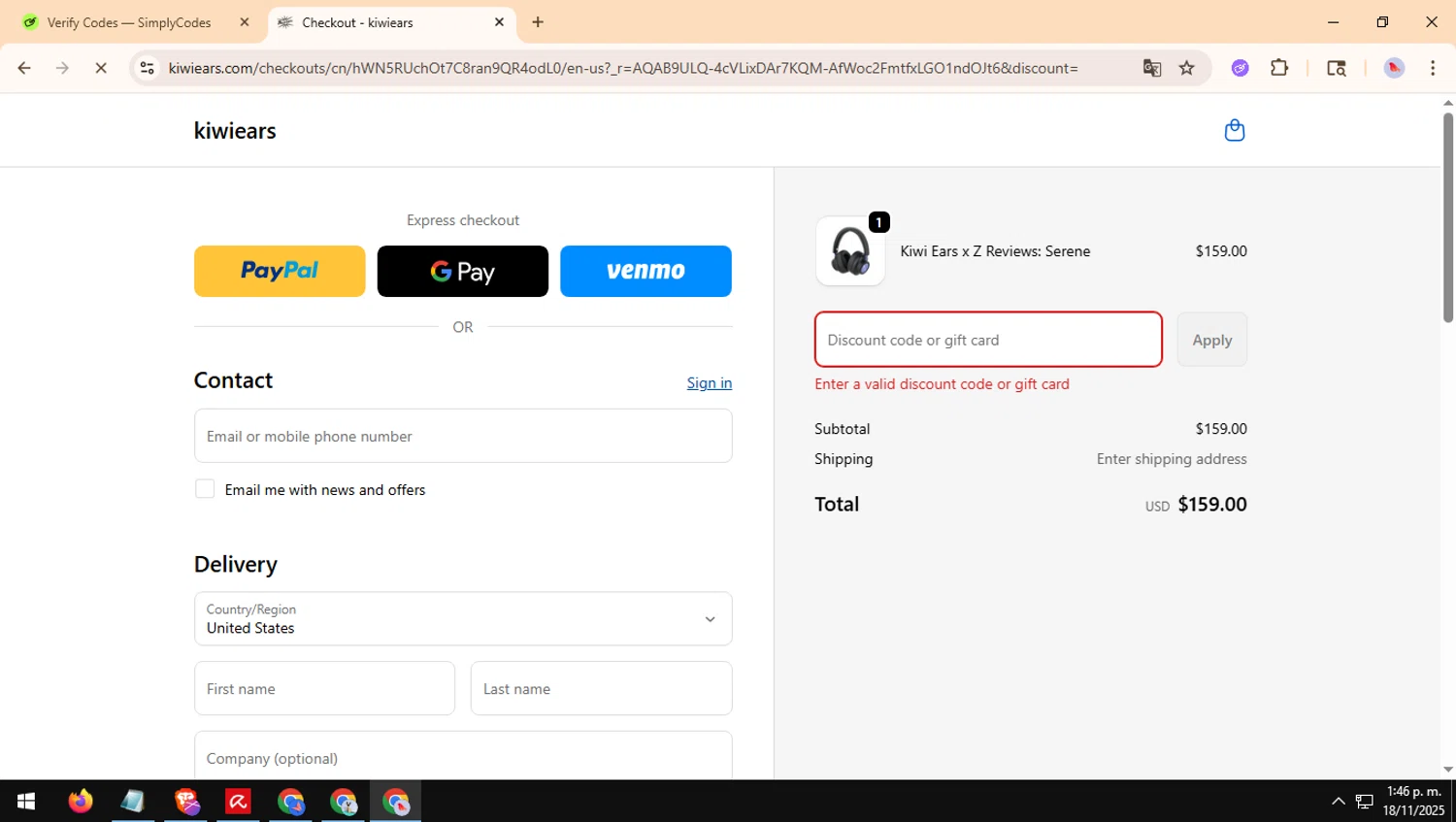Image resolution: width=1456 pixels, height=822 pixels.
Task: Close the Checkout - kiwiears tab
Action: [x=499, y=22]
